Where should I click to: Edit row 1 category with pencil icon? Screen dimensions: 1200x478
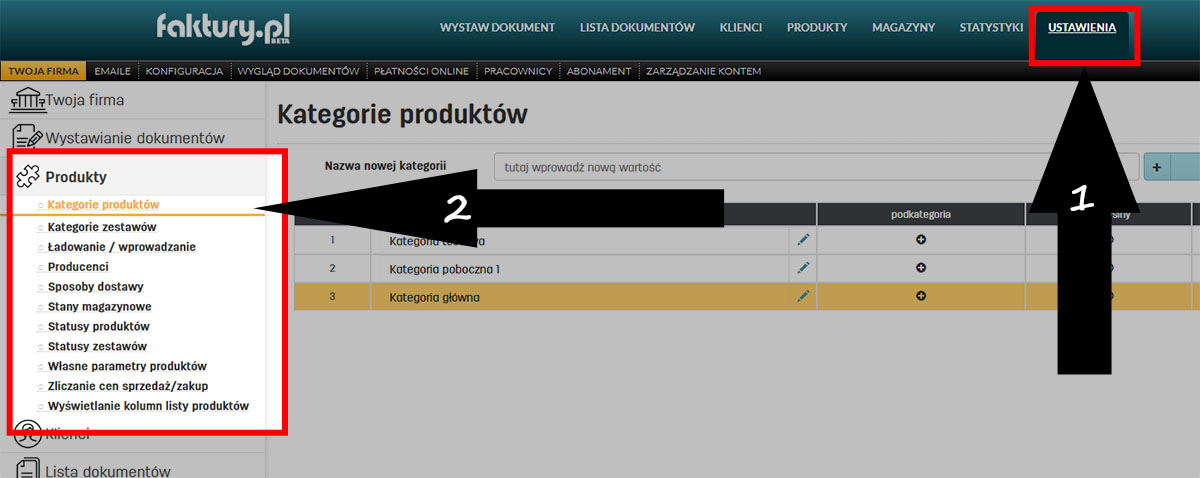(802, 240)
